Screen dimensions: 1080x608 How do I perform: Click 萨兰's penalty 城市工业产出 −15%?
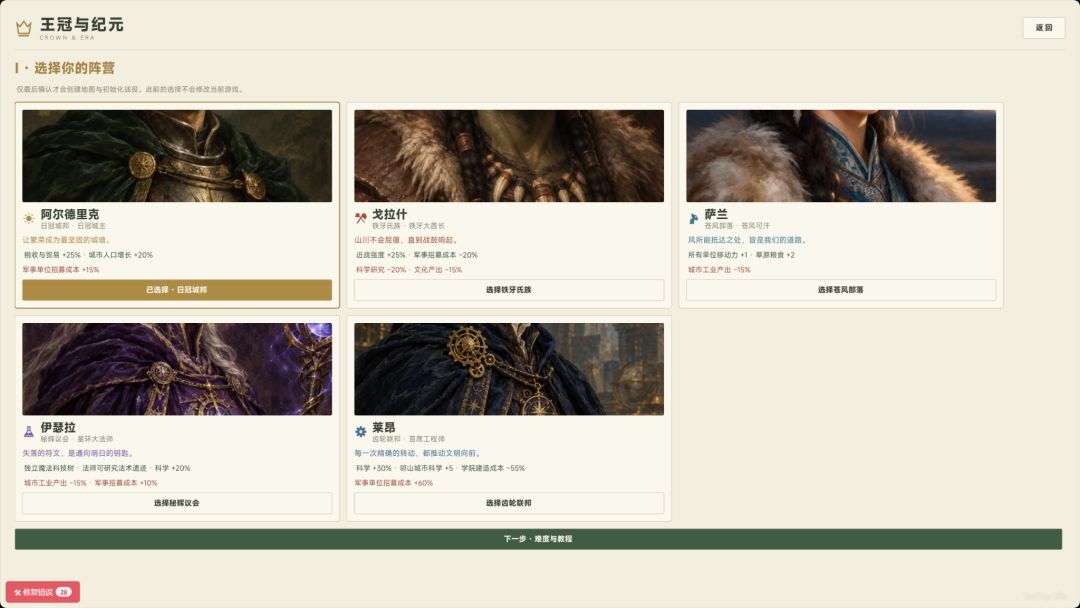719,270
